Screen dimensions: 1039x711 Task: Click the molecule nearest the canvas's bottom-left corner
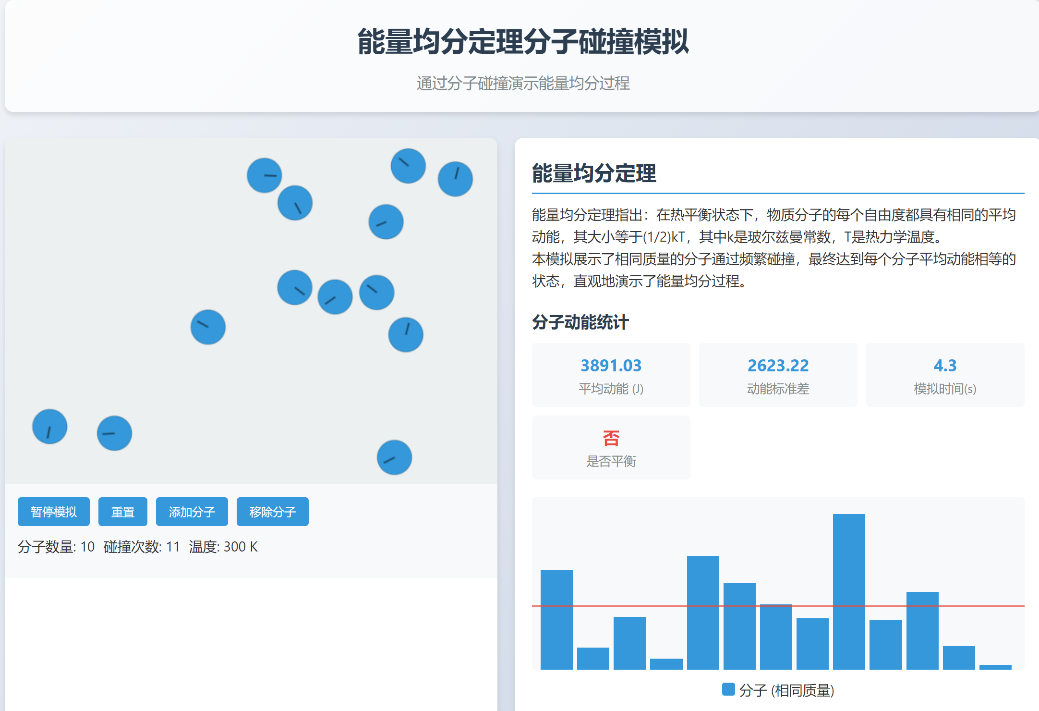50,427
